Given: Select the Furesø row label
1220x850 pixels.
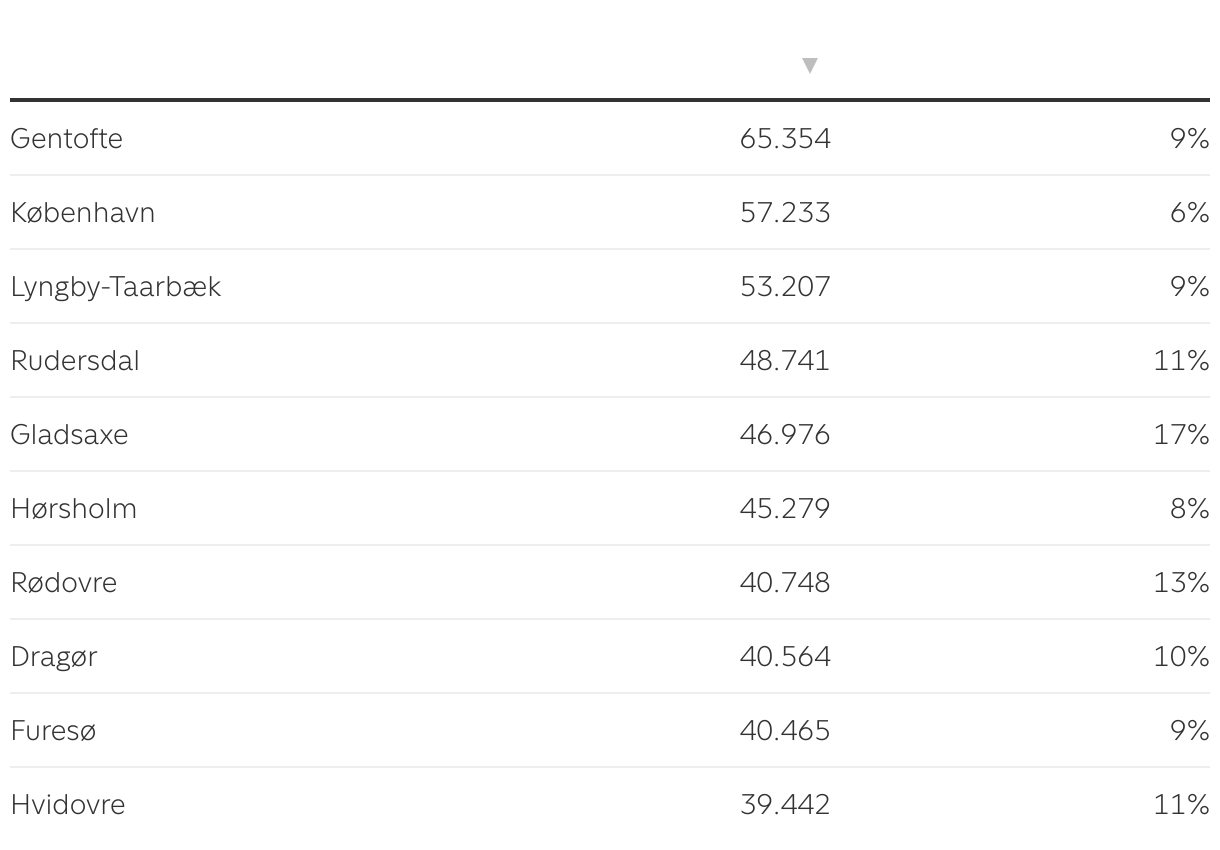Looking at the screenshot, I should pos(54,730).
